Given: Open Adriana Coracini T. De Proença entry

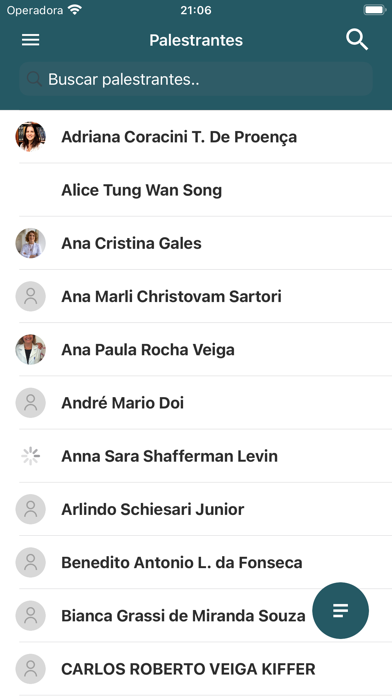Looking at the screenshot, I should (196, 137).
